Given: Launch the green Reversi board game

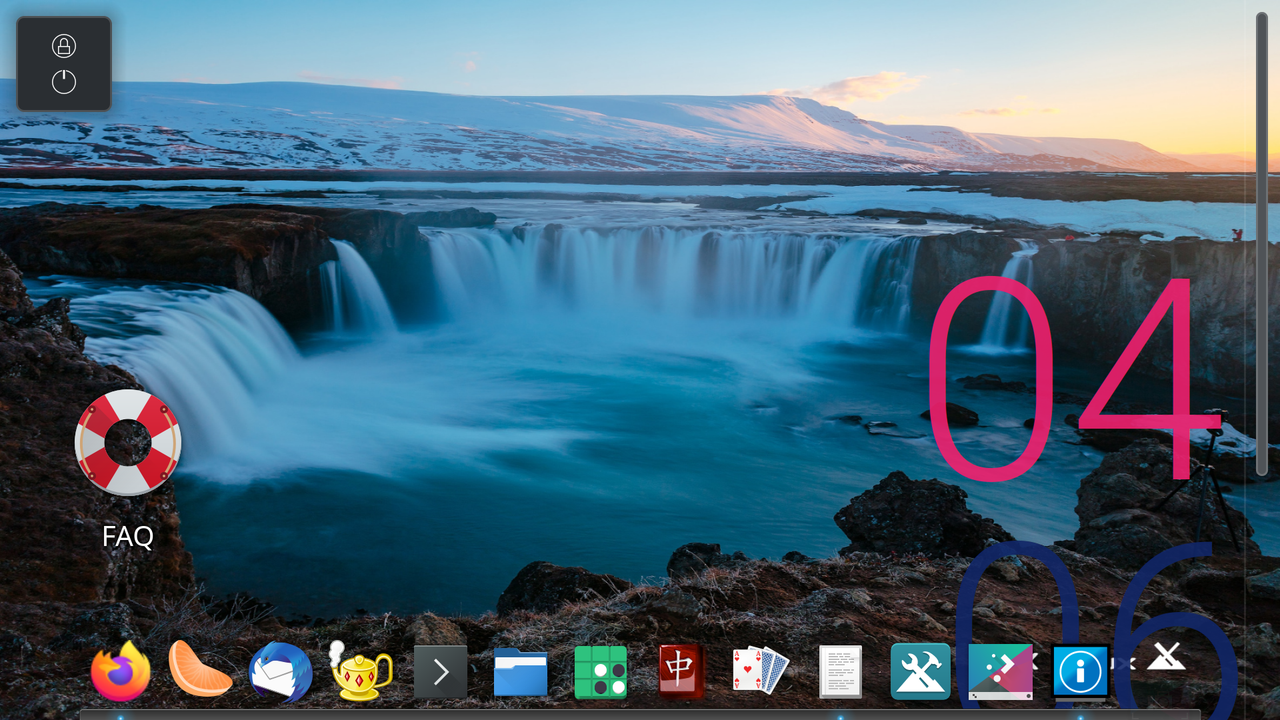Looking at the screenshot, I should tap(601, 672).
